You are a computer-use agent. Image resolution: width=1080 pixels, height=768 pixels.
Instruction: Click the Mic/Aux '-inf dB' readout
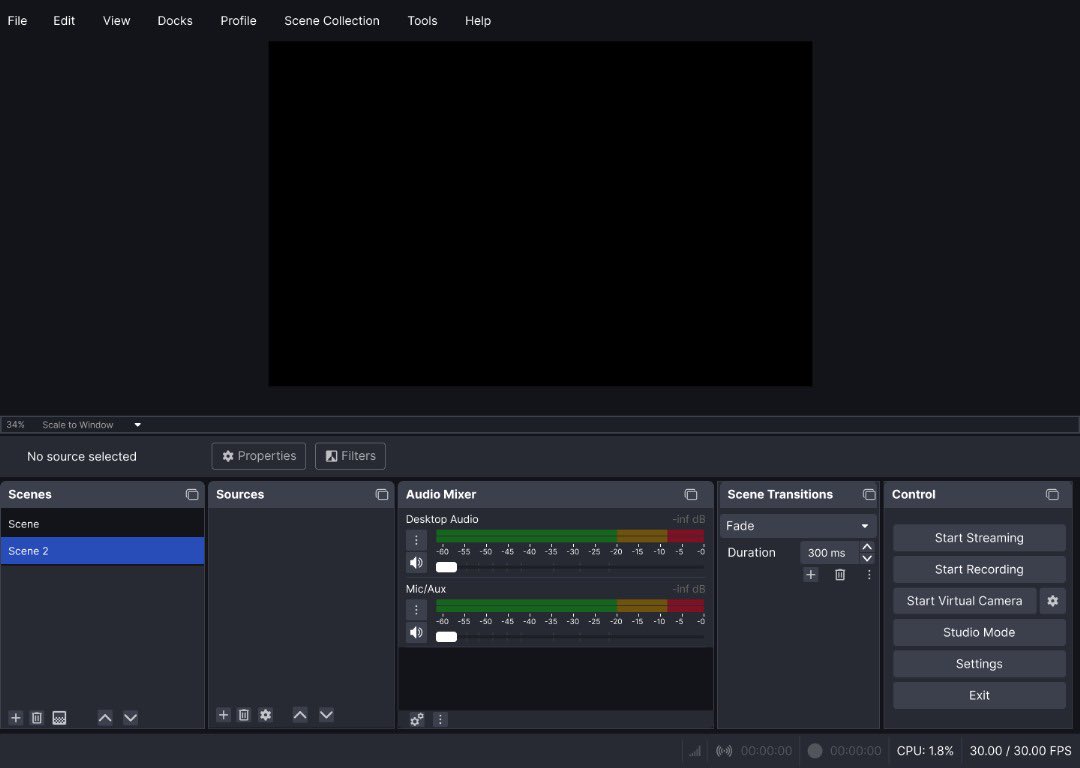point(689,589)
